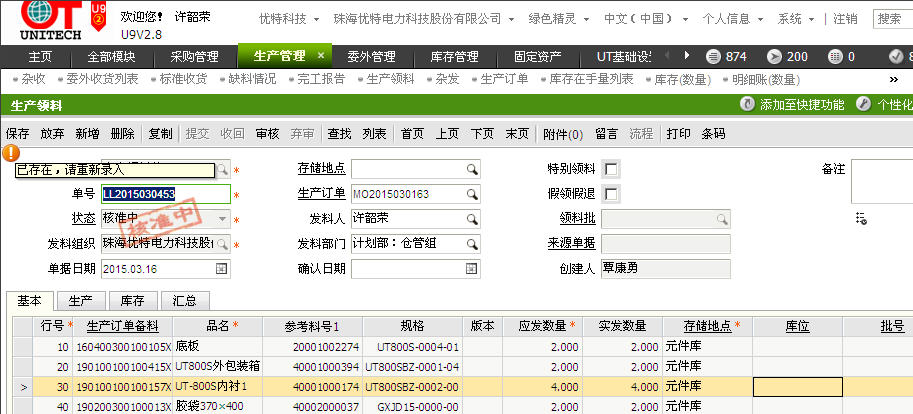This screenshot has height=414, width=913.
Task: Close the 生产管理 tab with its X
Action: click(x=320, y=56)
